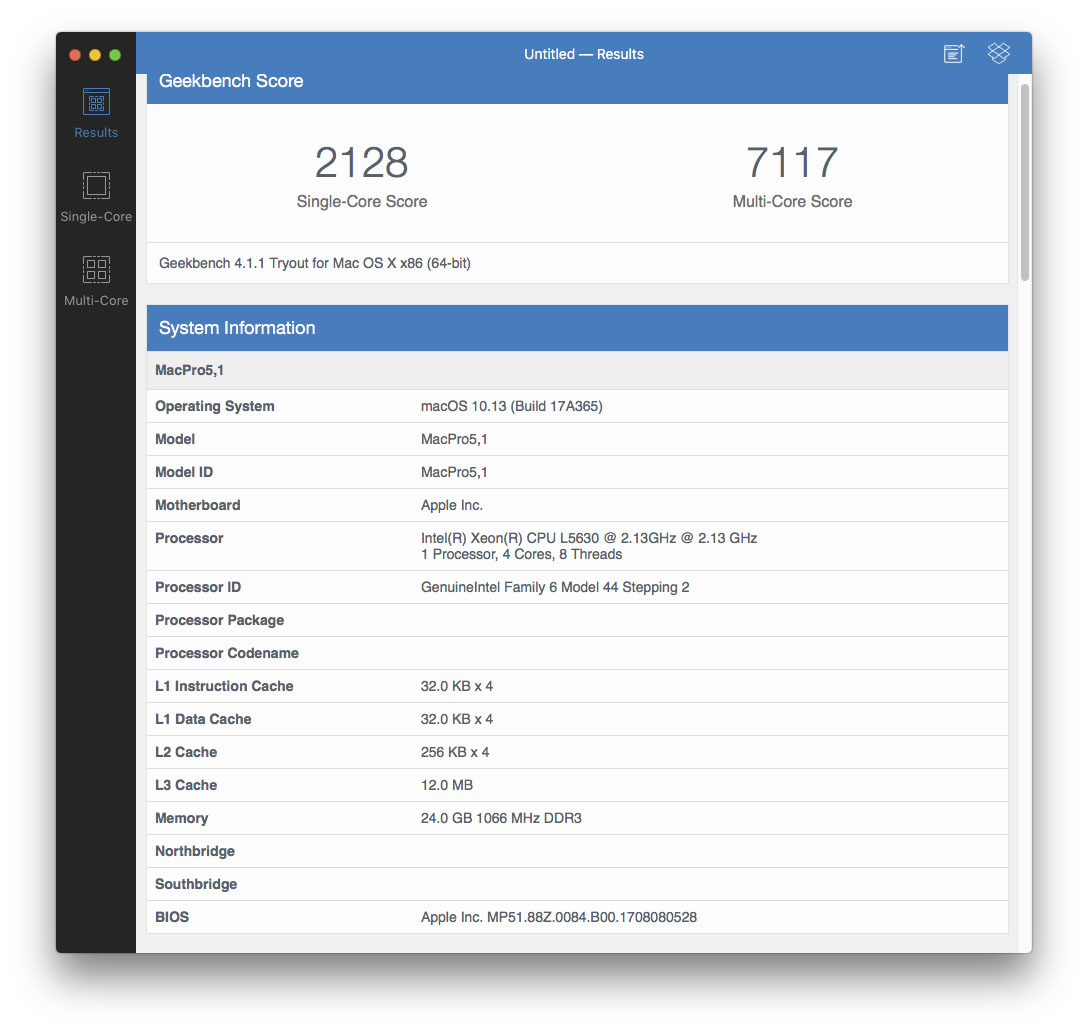The width and height of the screenshot is (1088, 1033).
Task: Select the Model value MacPro5,1
Action: pos(454,439)
